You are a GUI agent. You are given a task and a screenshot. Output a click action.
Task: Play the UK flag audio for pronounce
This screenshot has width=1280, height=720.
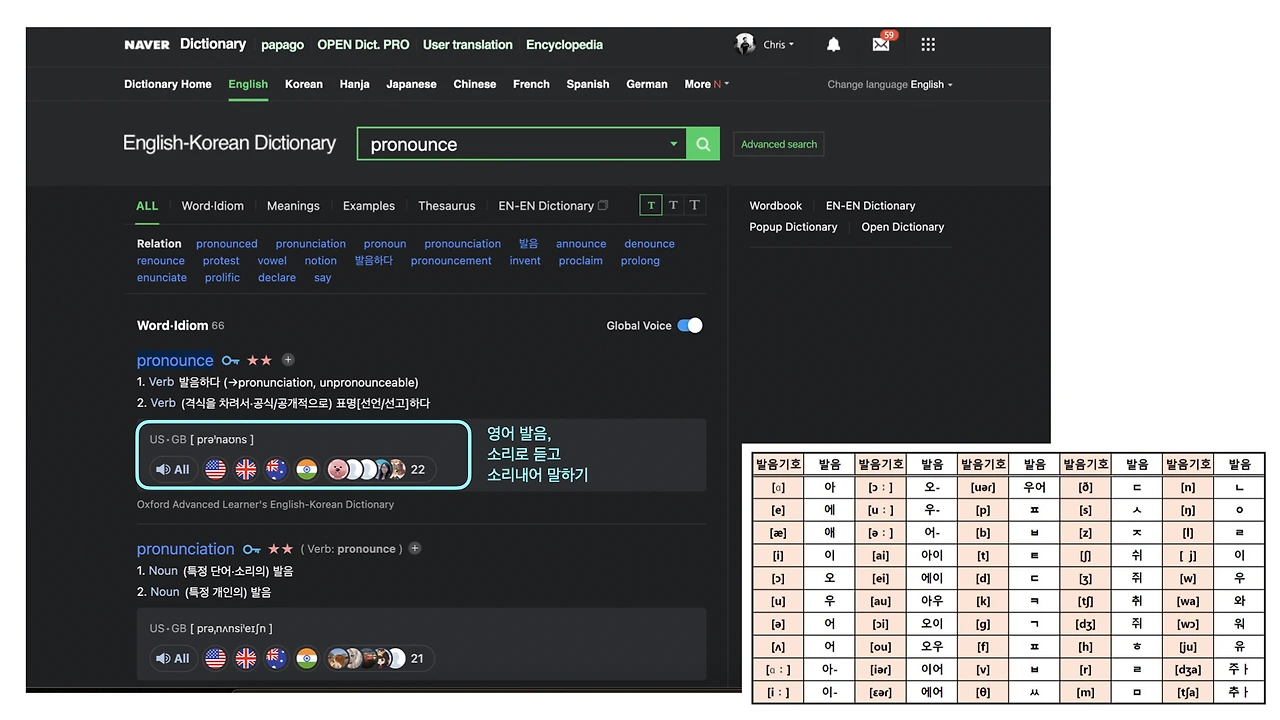coord(246,469)
